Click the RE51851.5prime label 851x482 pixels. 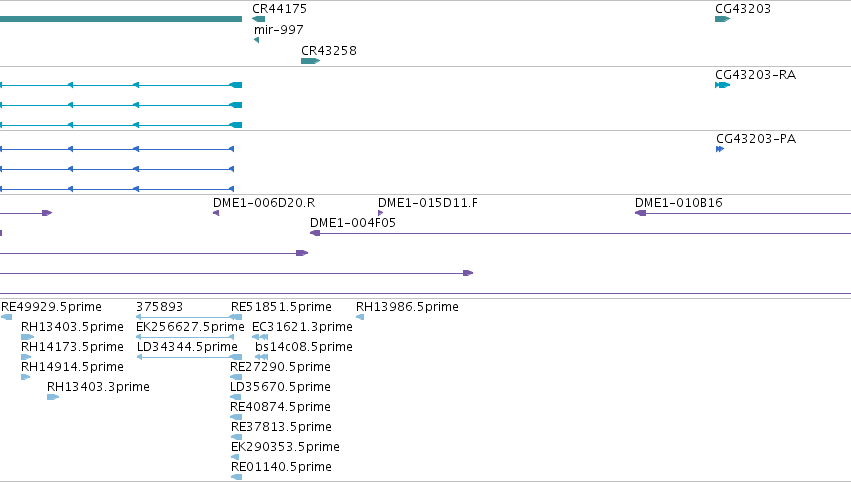click(281, 307)
